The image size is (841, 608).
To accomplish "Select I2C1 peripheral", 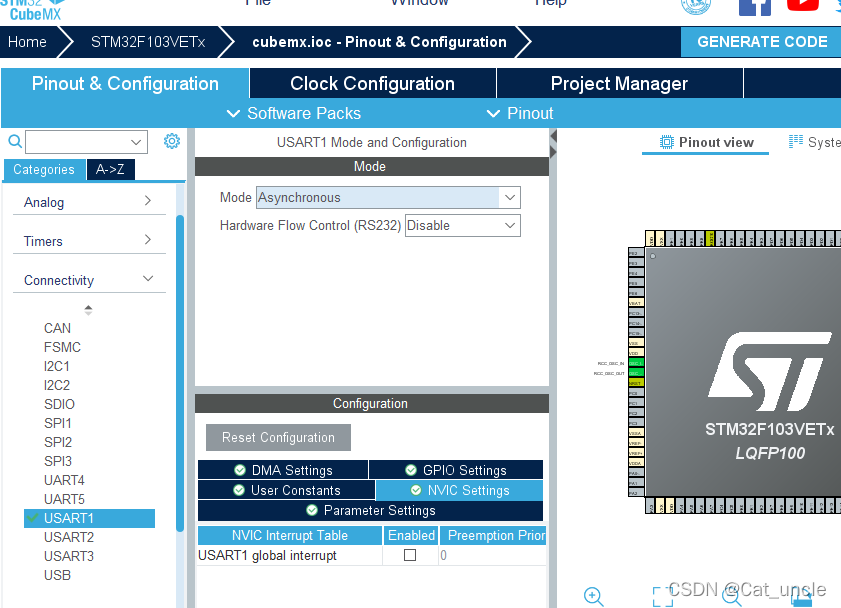I will pyautogui.click(x=57, y=366).
